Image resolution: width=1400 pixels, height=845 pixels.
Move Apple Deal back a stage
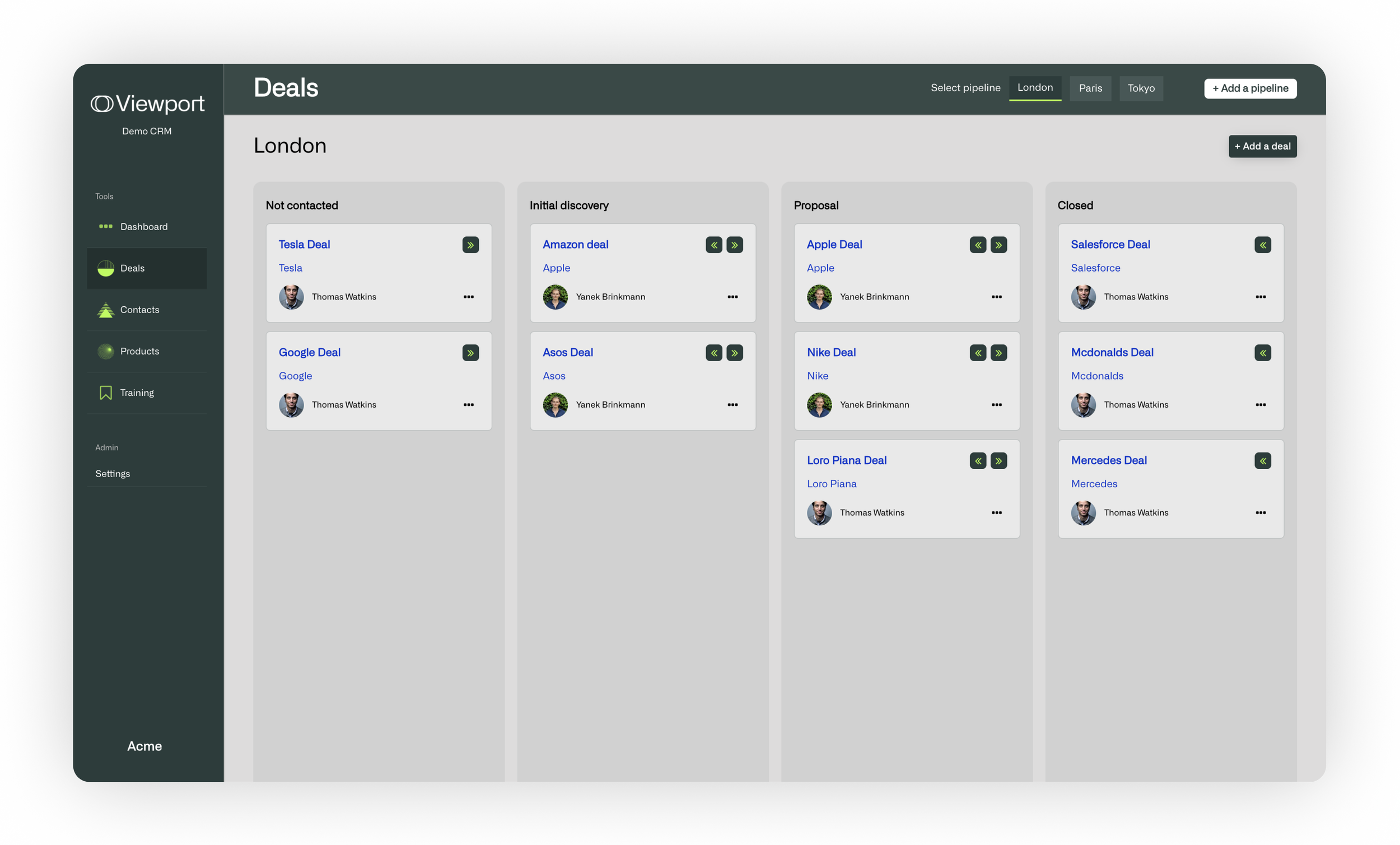pos(977,244)
